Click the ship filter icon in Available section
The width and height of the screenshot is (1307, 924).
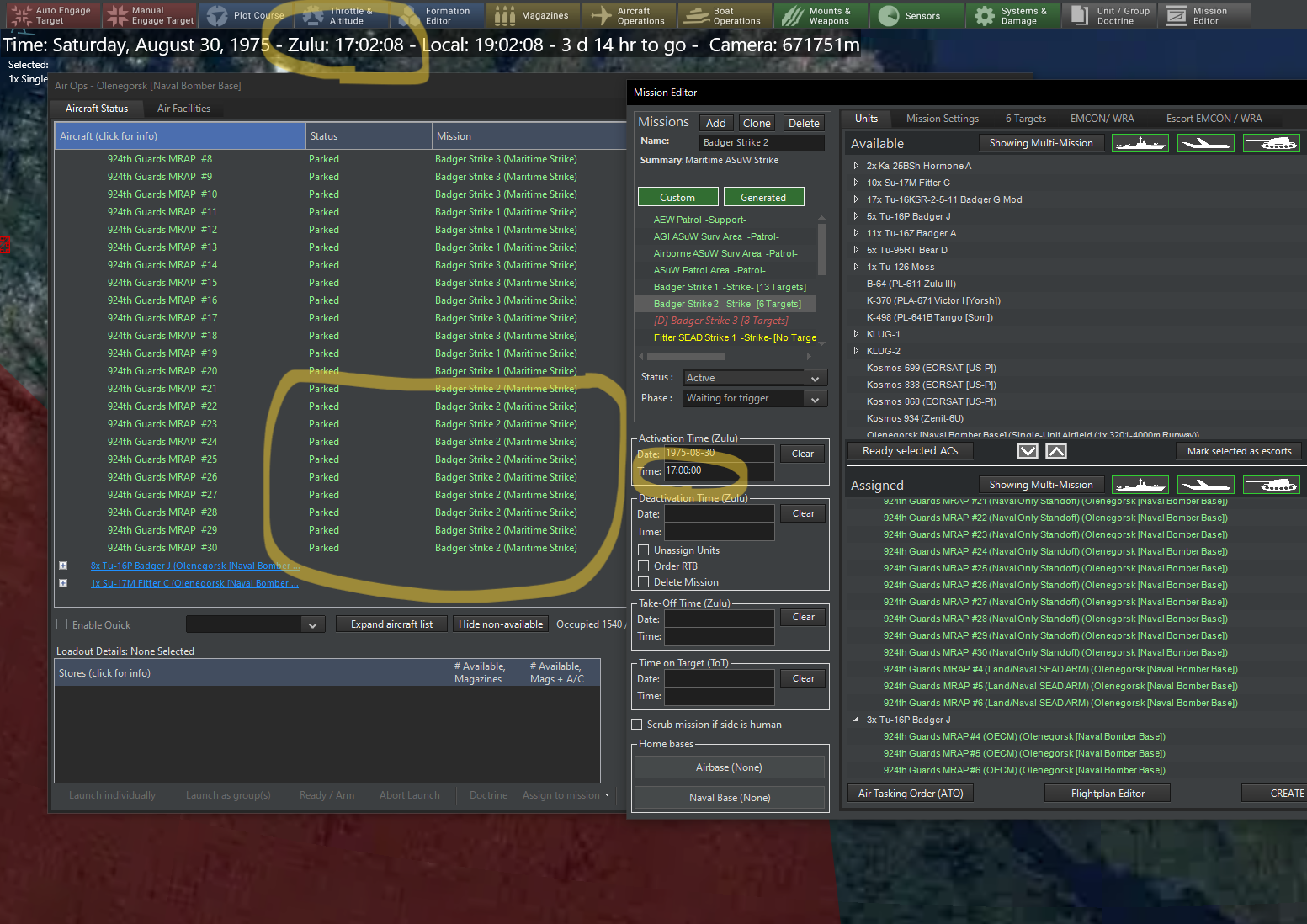(x=1140, y=144)
